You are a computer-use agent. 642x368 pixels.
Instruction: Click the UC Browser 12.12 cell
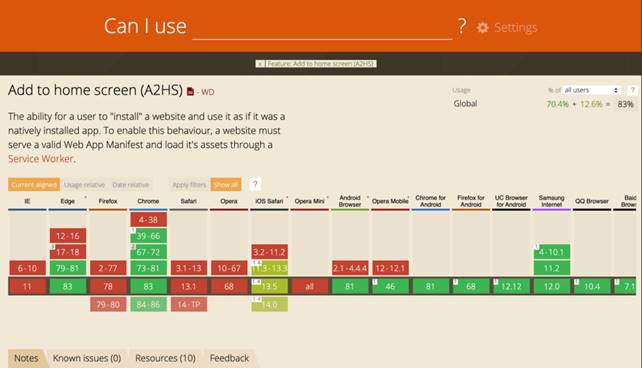point(511,286)
